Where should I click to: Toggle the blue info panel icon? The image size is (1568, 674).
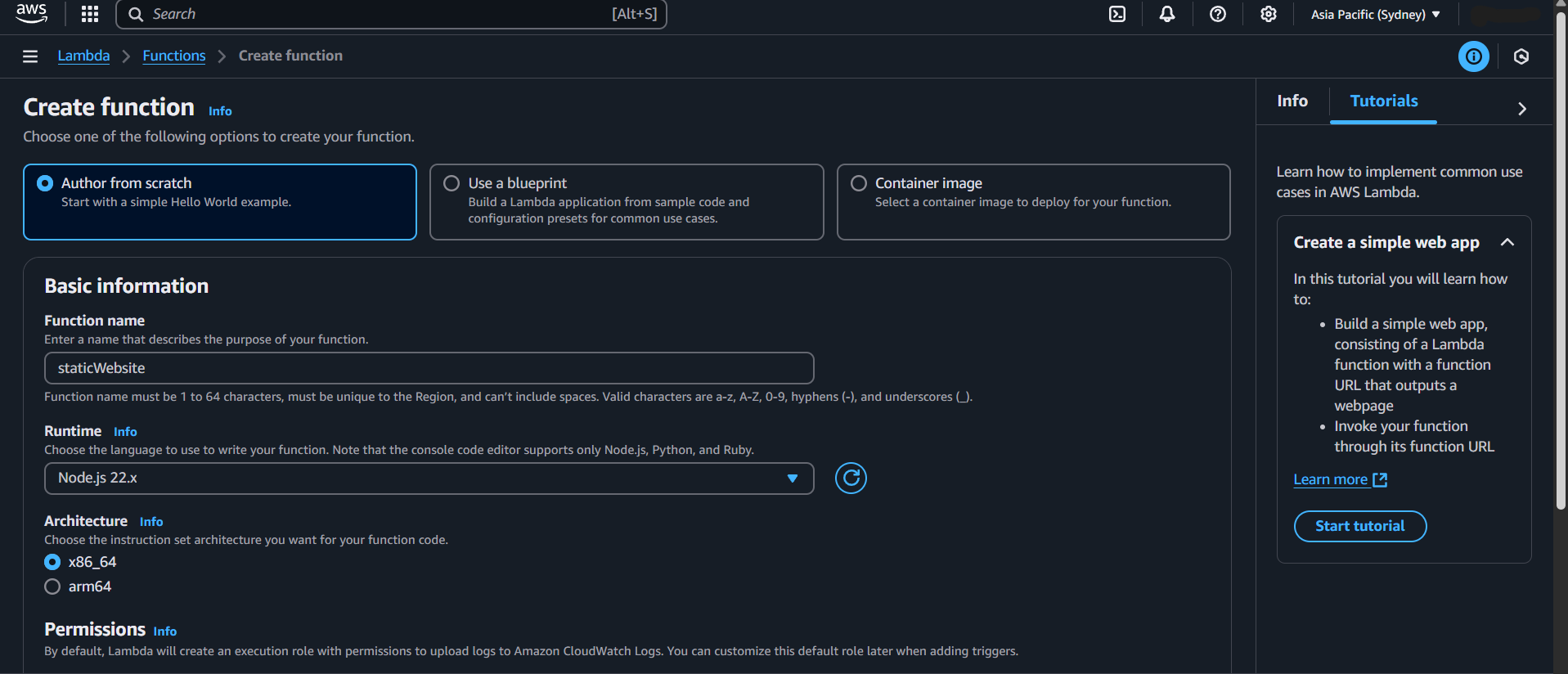click(1474, 56)
